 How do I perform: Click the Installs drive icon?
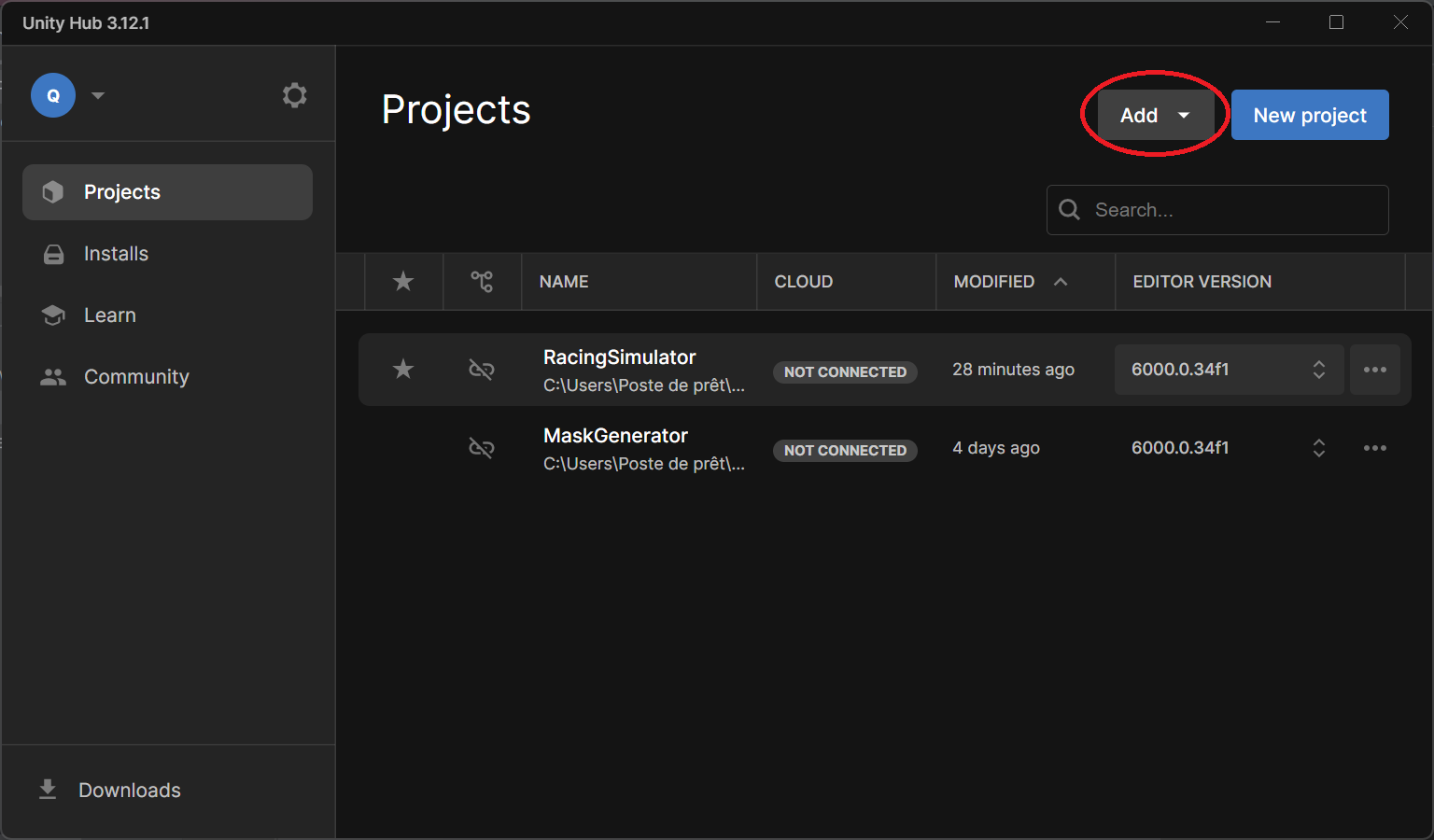pos(54,254)
